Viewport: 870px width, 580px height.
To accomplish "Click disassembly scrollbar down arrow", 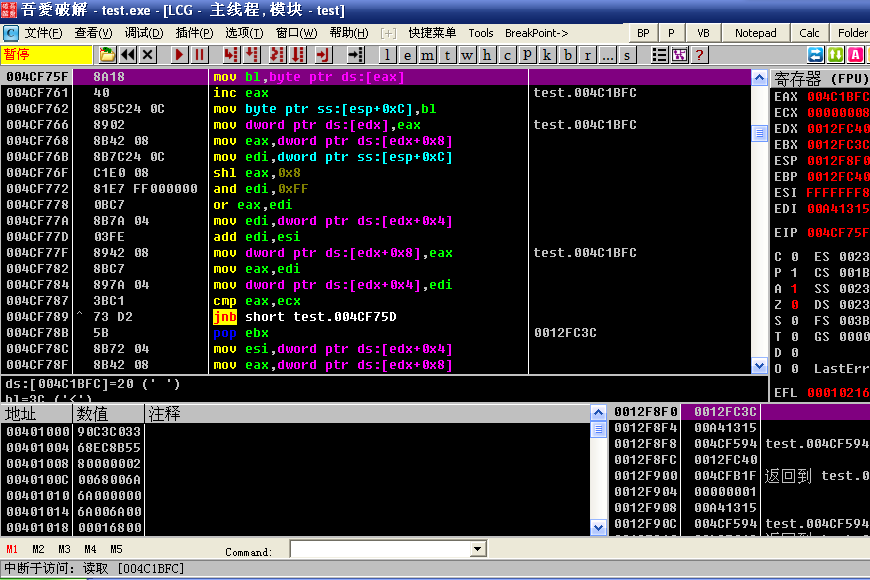I will tap(760, 365).
